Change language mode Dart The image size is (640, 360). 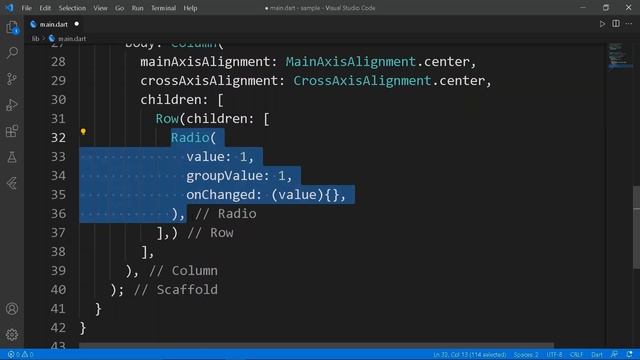tap(597, 354)
